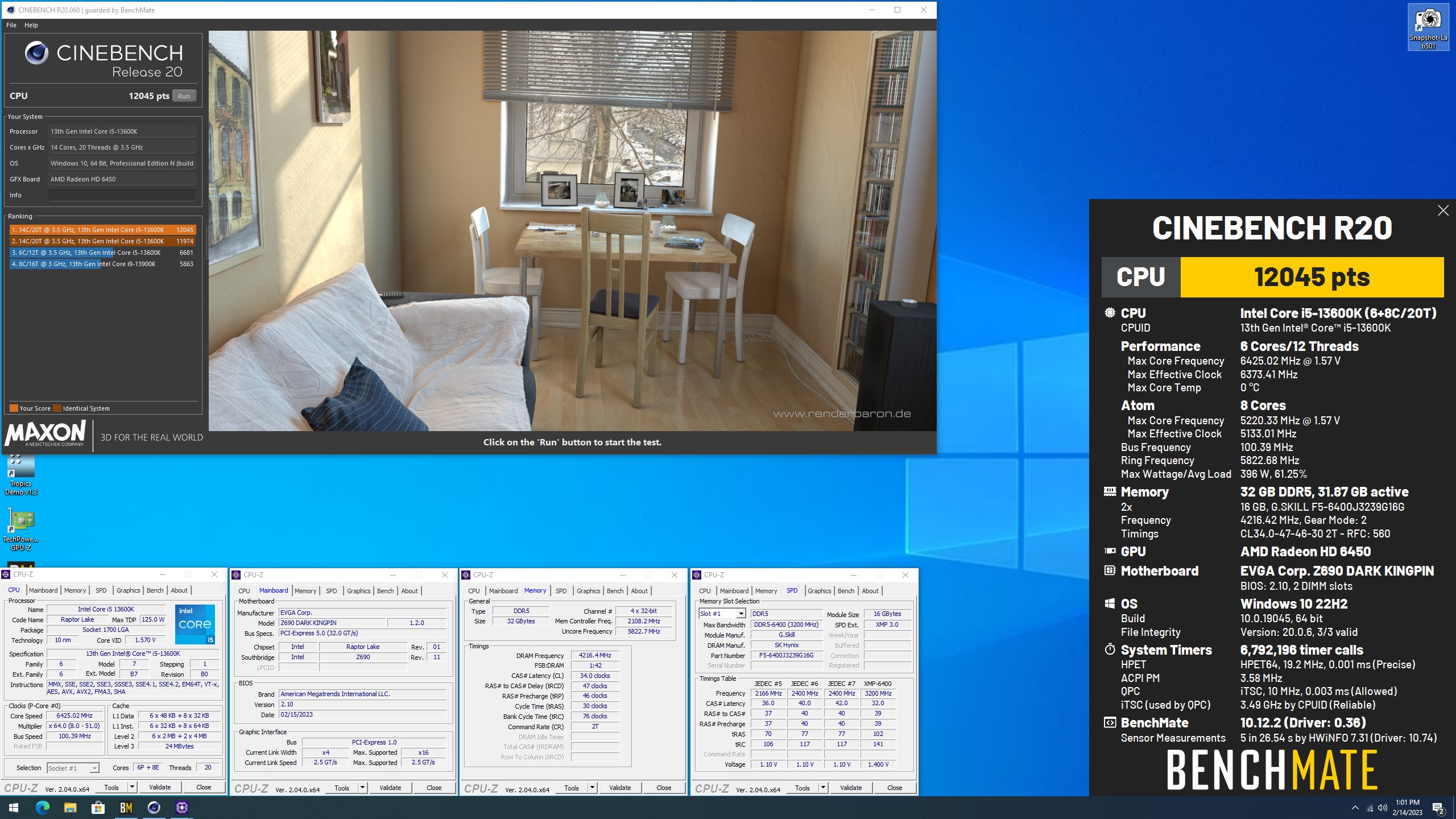Click the Info field in Cinebench system panel
Image resolution: width=1456 pixels, height=819 pixels.
pos(122,195)
